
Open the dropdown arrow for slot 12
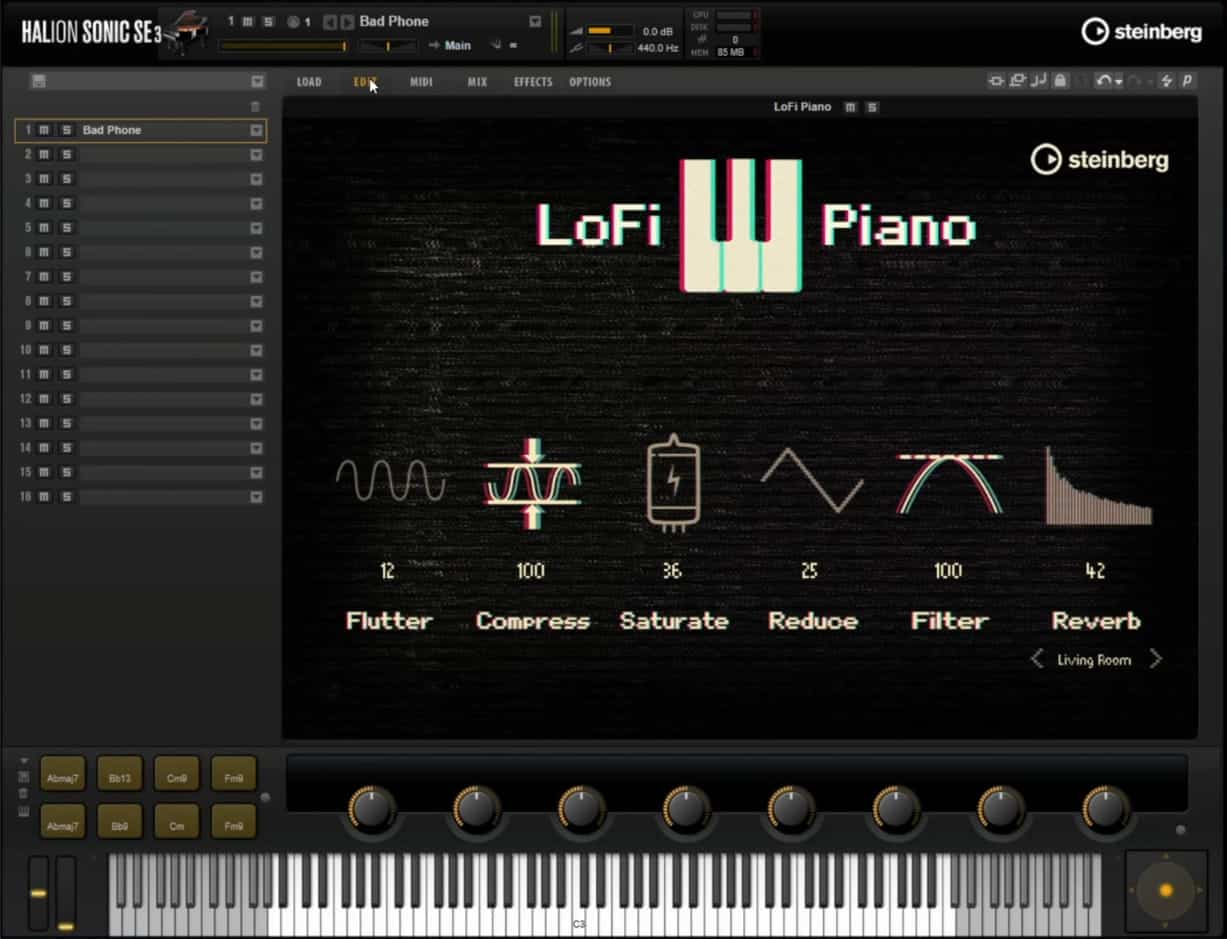(257, 399)
